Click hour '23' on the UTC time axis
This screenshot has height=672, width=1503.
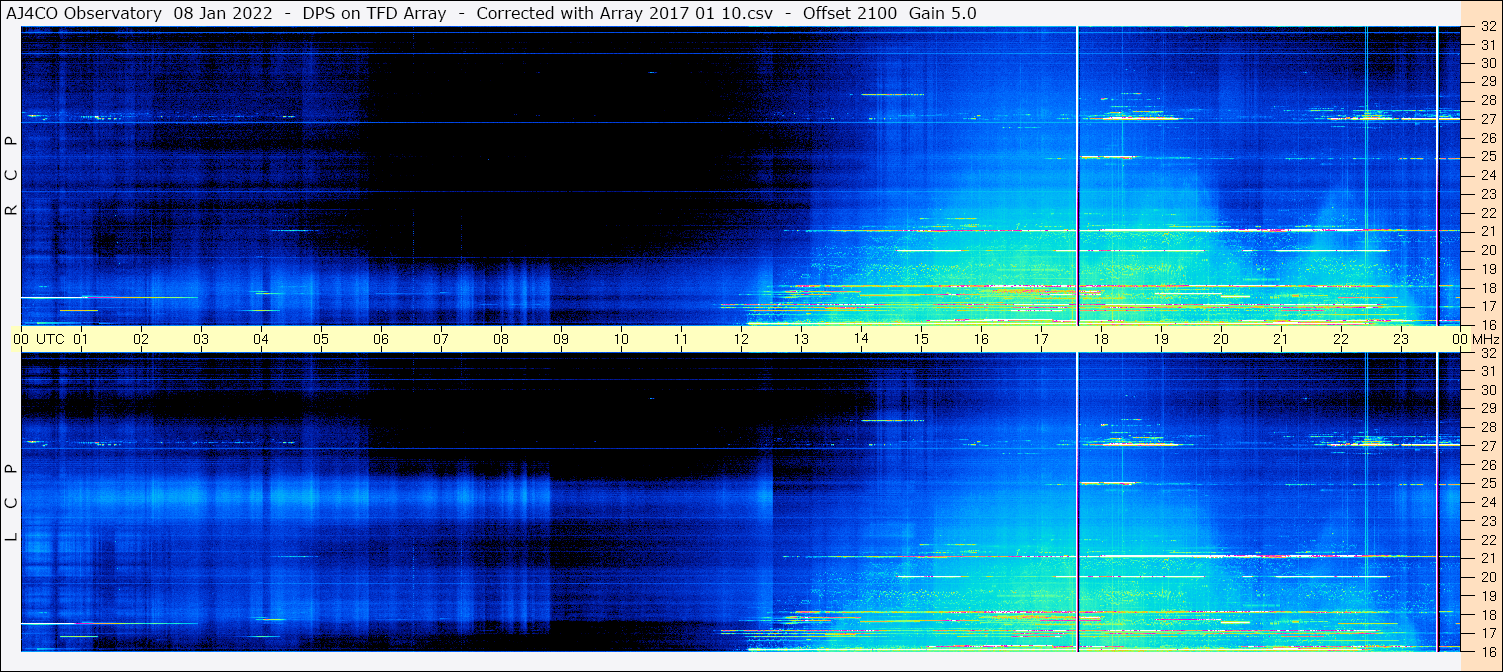[1401, 339]
